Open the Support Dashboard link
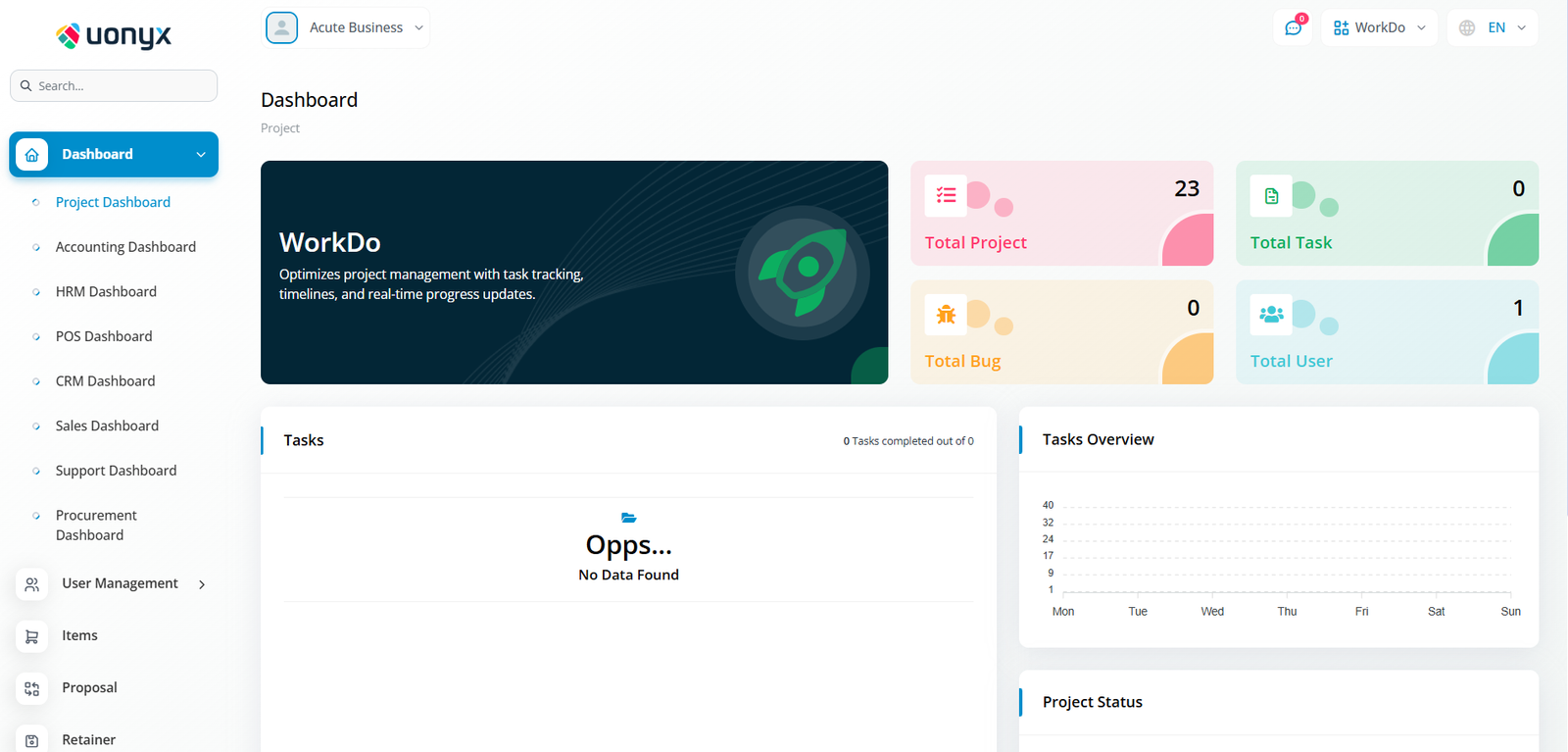1568x752 pixels. (116, 471)
